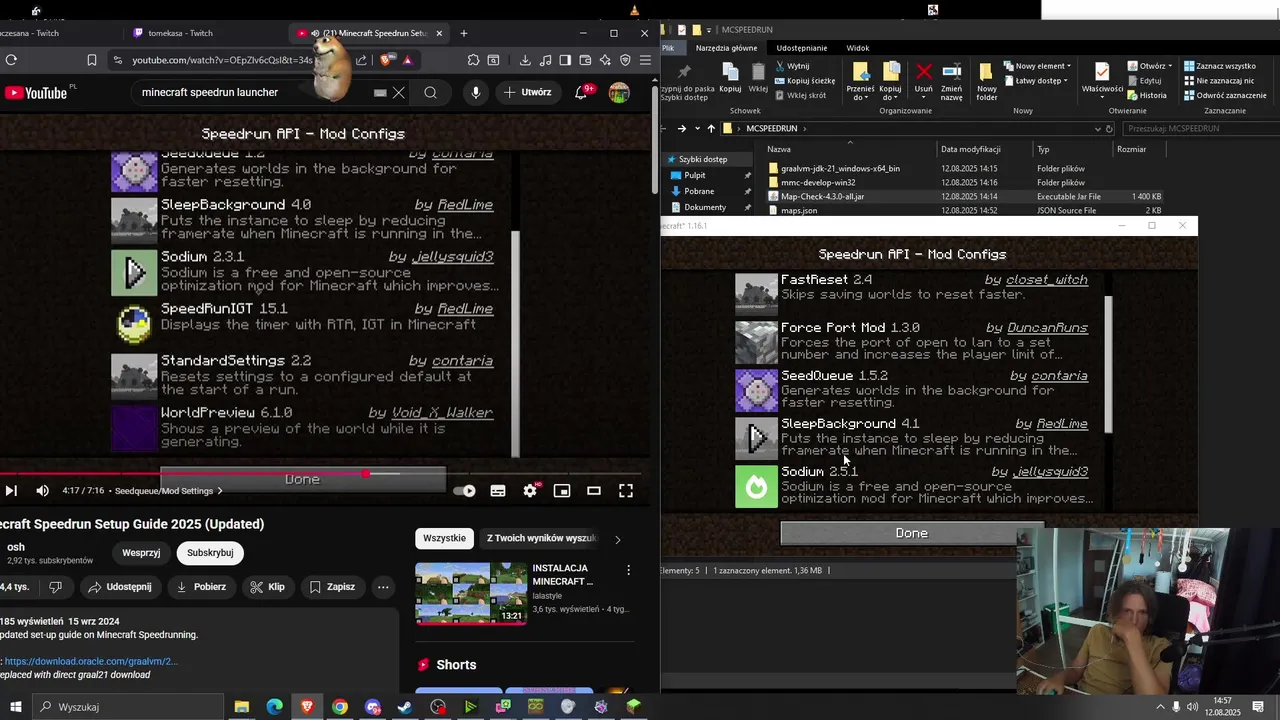
Task: Open browser downloads arrow icon
Action: coord(525,60)
